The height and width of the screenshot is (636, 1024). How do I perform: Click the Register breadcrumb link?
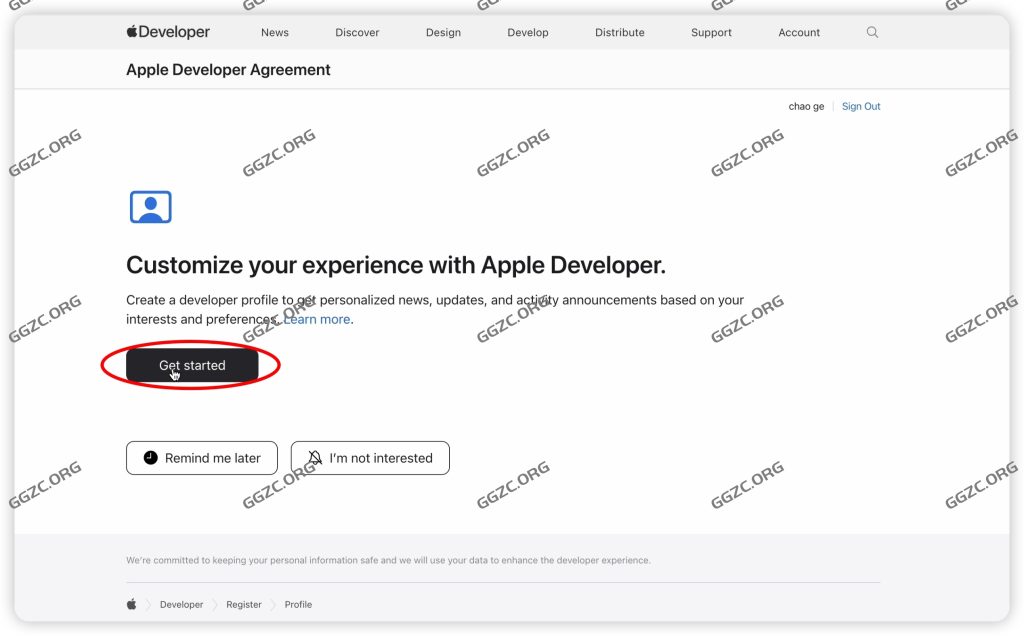[243, 604]
